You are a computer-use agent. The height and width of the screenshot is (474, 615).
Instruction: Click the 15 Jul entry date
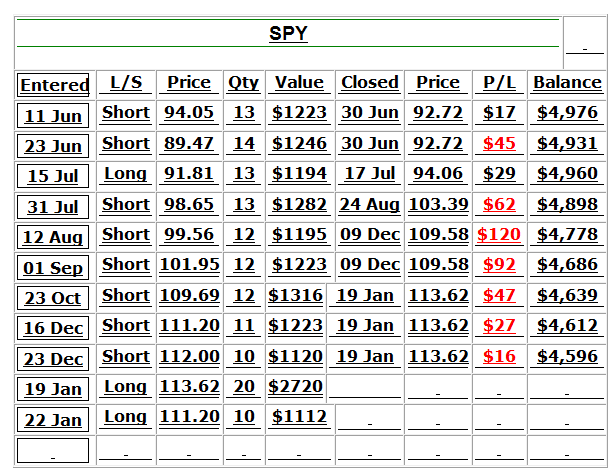(54, 176)
